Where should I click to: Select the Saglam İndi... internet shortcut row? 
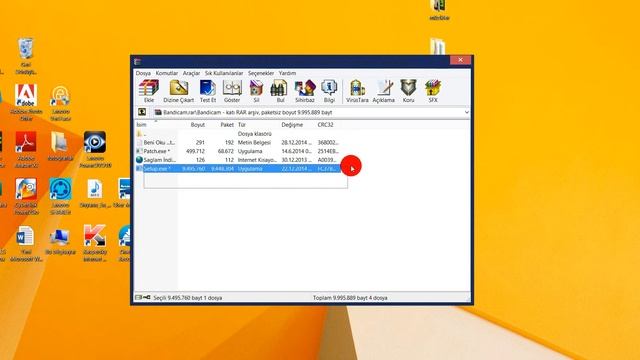coord(238,160)
